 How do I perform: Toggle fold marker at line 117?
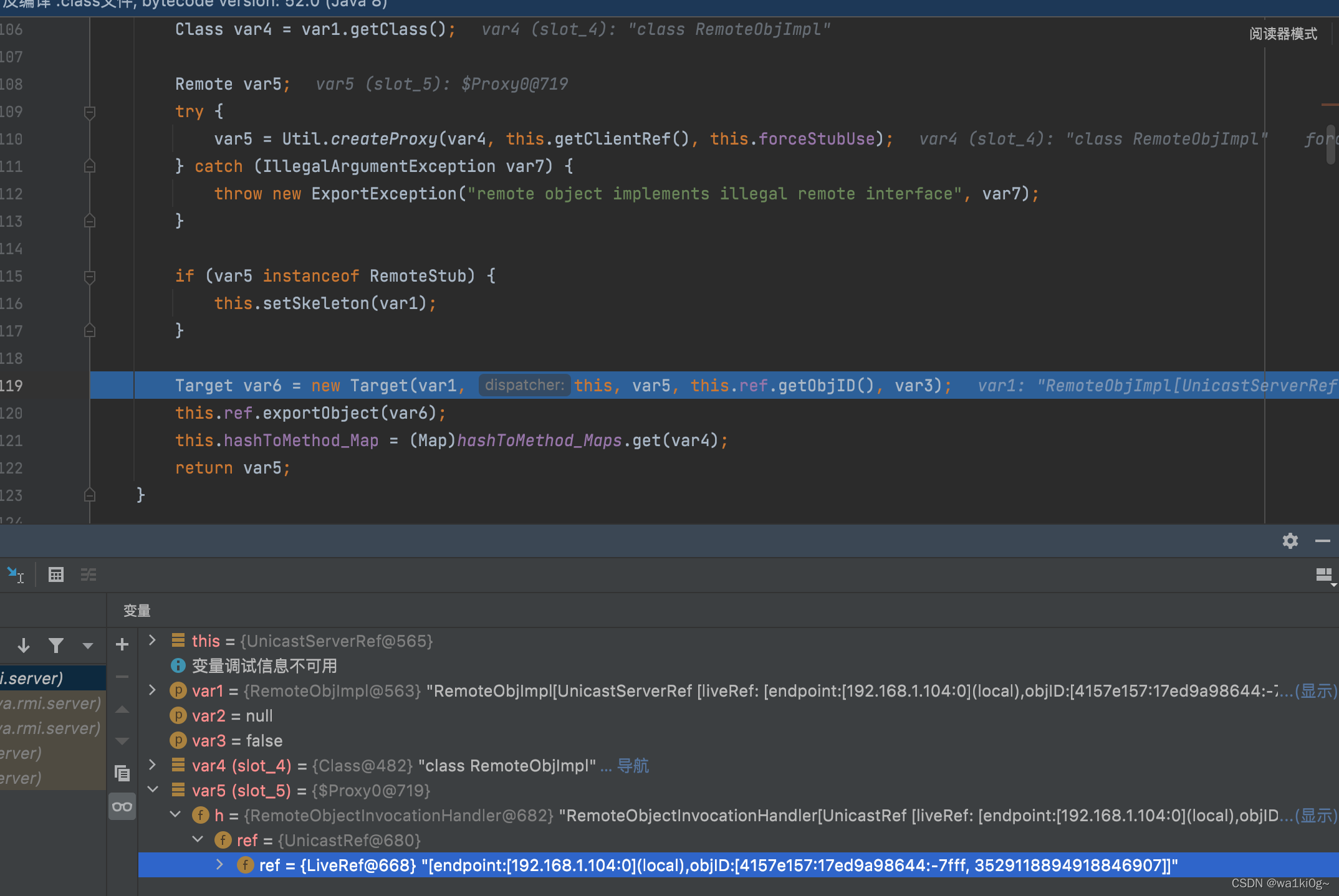[x=90, y=330]
